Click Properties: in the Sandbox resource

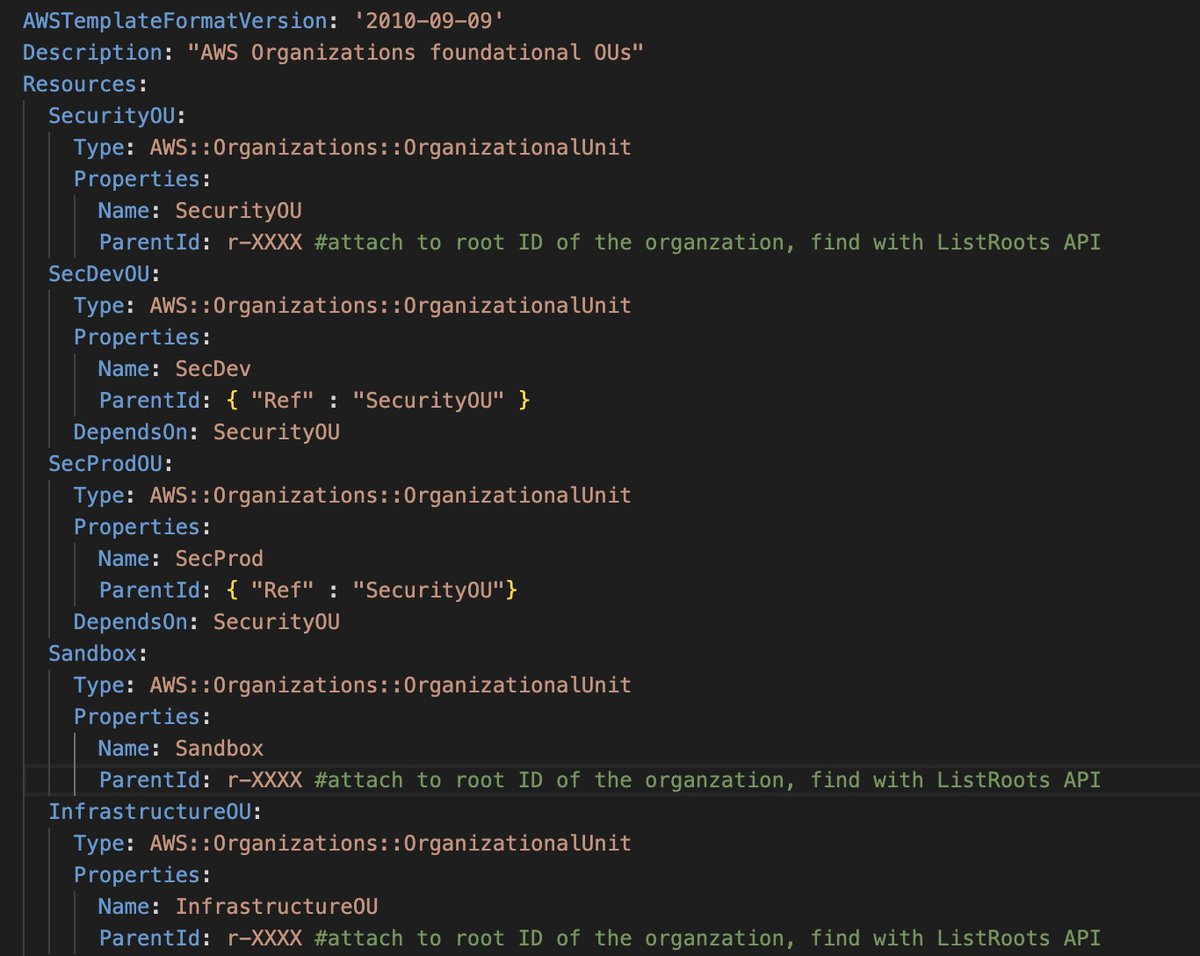pos(142,717)
